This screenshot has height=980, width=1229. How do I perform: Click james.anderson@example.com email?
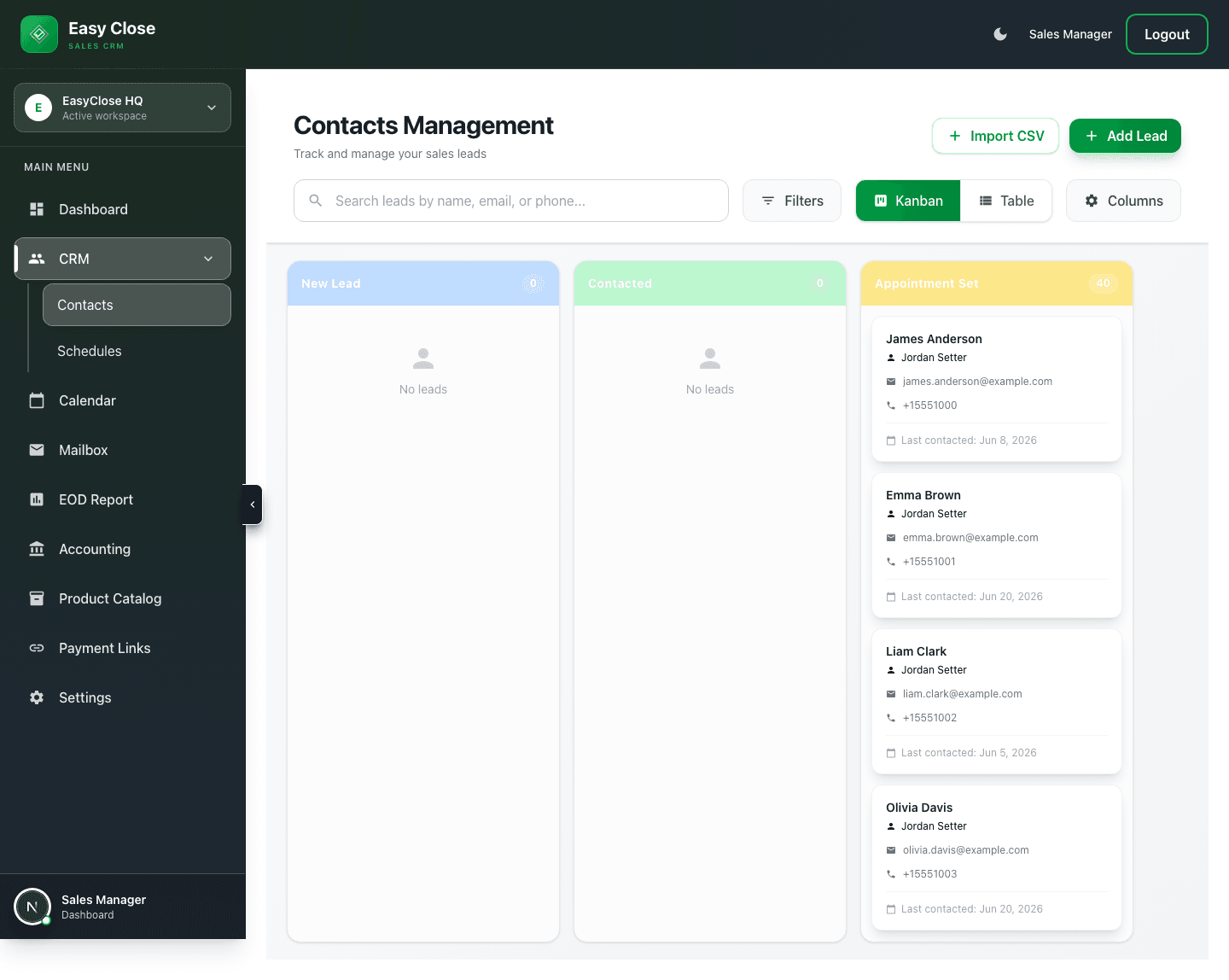tap(977, 382)
